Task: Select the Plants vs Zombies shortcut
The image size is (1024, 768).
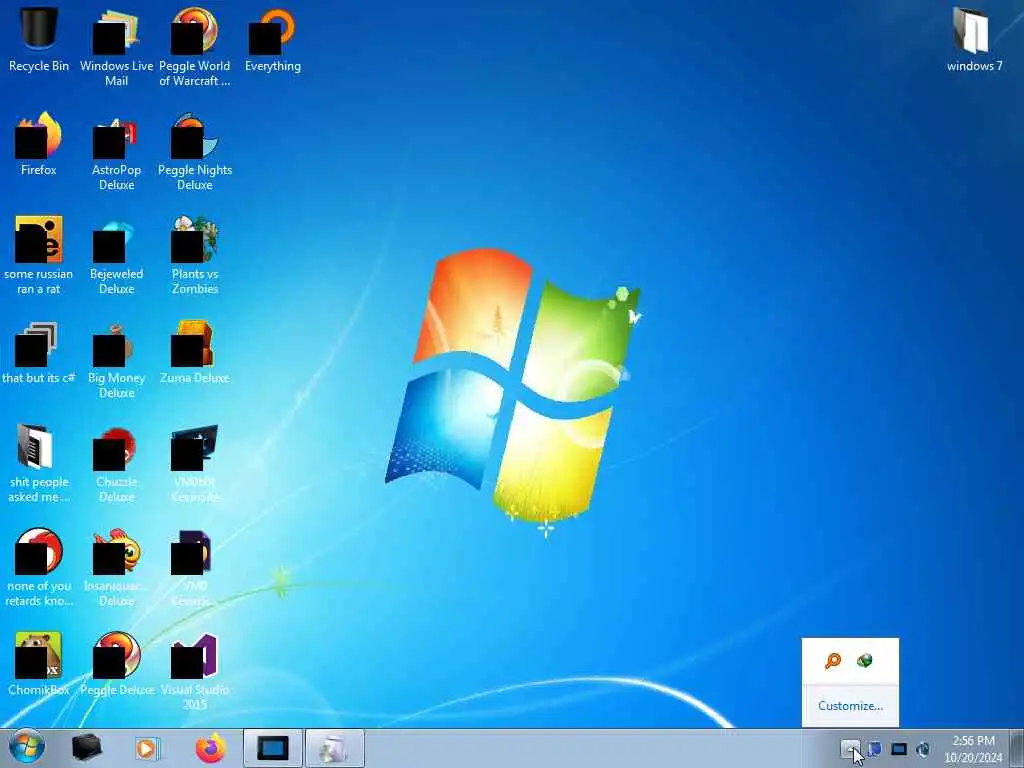Action: click(x=195, y=255)
